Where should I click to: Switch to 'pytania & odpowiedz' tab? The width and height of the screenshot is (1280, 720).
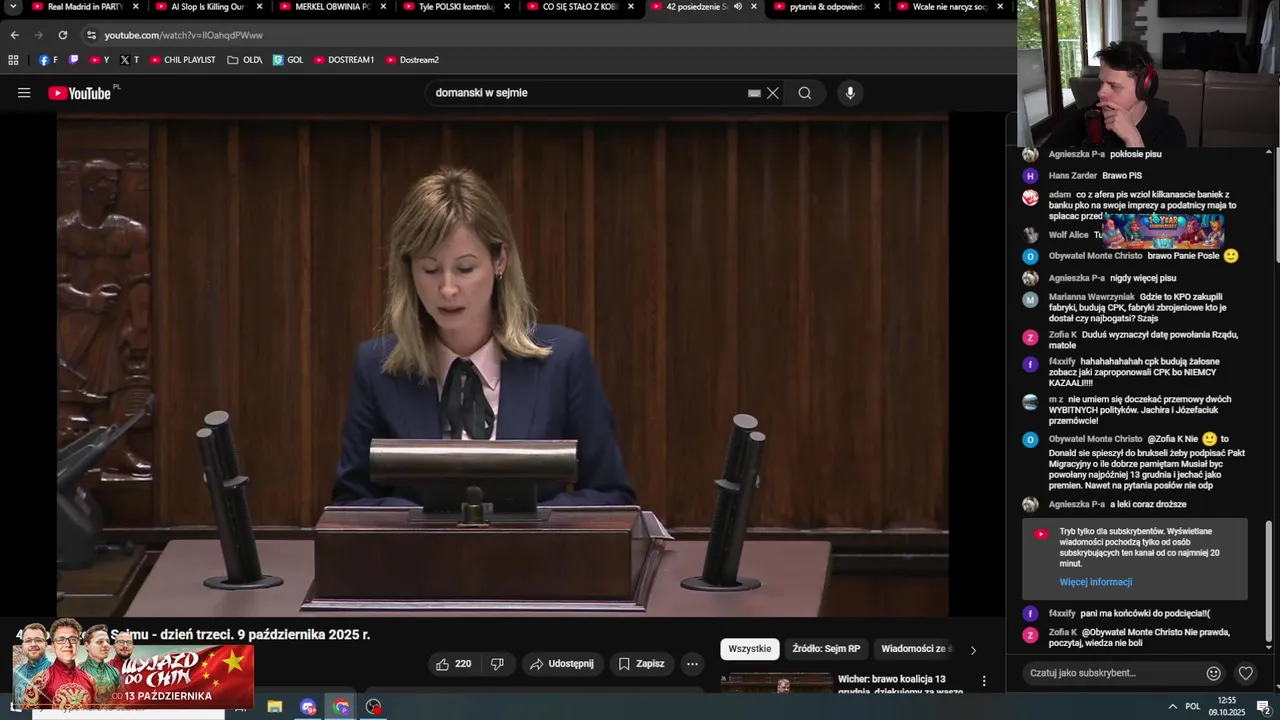pos(827,7)
